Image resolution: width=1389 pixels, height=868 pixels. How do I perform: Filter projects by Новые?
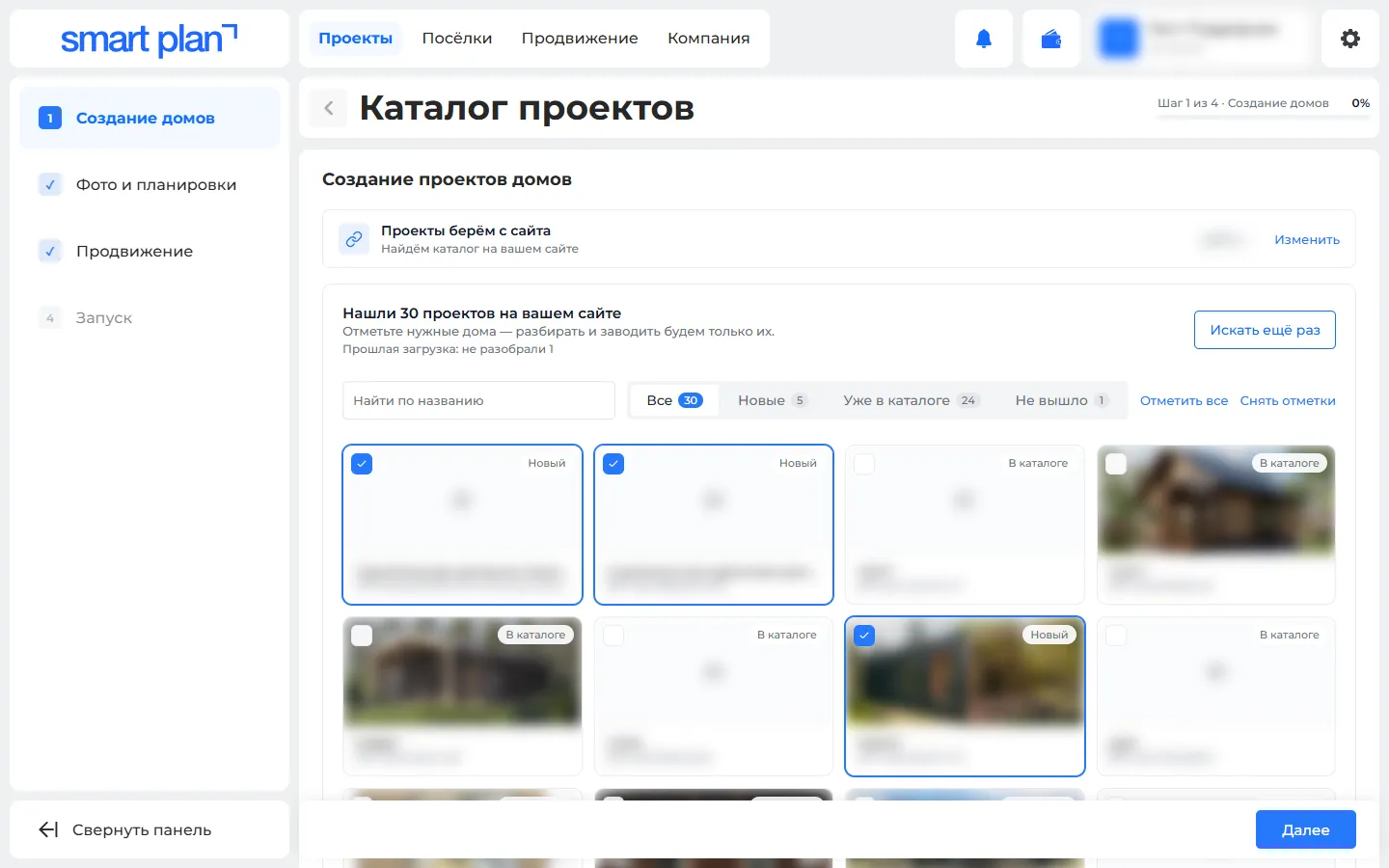click(x=773, y=400)
